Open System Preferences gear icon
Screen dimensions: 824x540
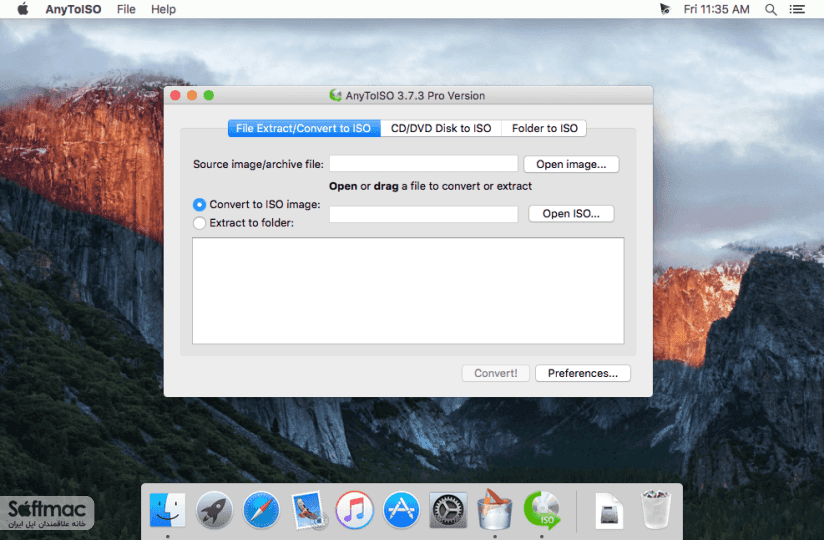[448, 510]
